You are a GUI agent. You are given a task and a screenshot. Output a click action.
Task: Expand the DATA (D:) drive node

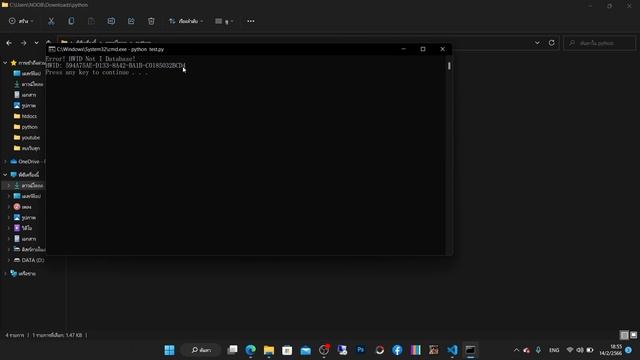tap(9, 260)
